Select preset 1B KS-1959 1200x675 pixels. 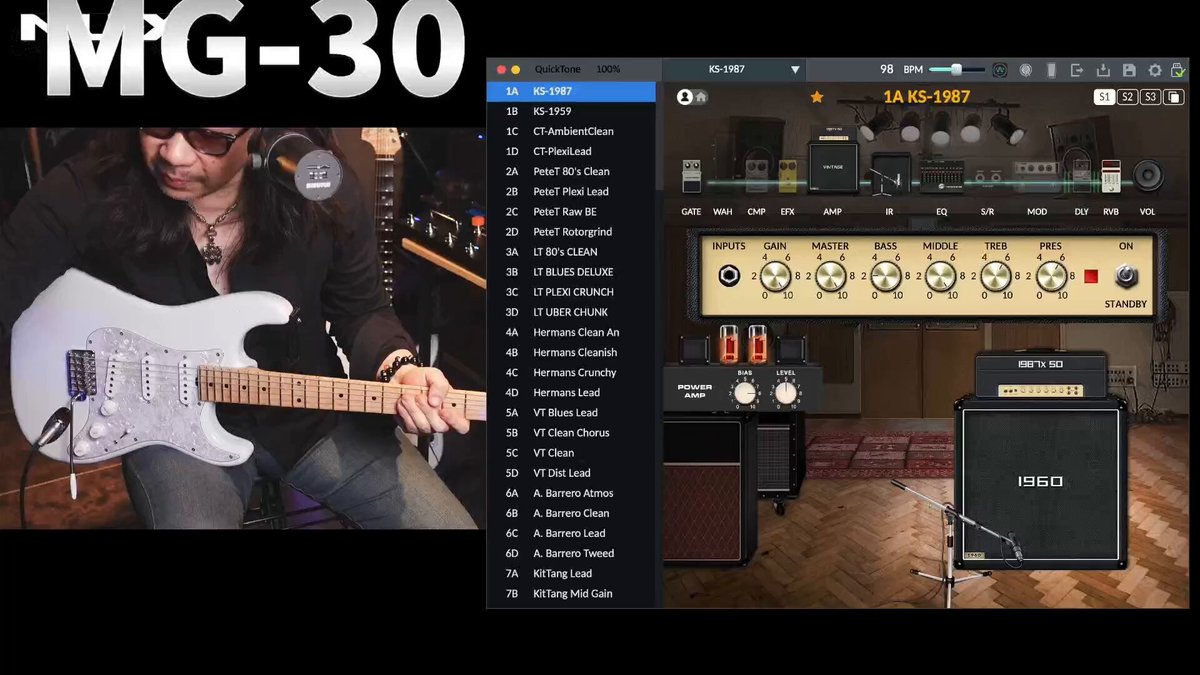tap(571, 111)
